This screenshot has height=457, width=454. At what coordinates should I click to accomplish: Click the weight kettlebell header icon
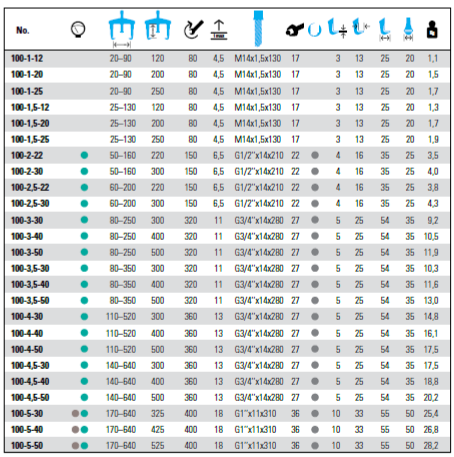pyautogui.click(x=432, y=29)
